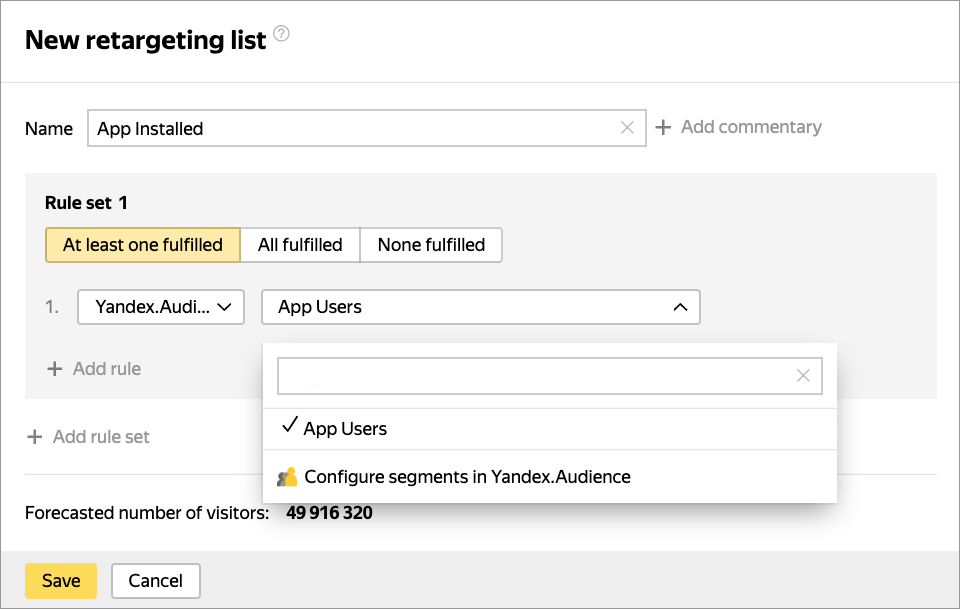Select the "At least one fulfilled" condition

(143, 245)
